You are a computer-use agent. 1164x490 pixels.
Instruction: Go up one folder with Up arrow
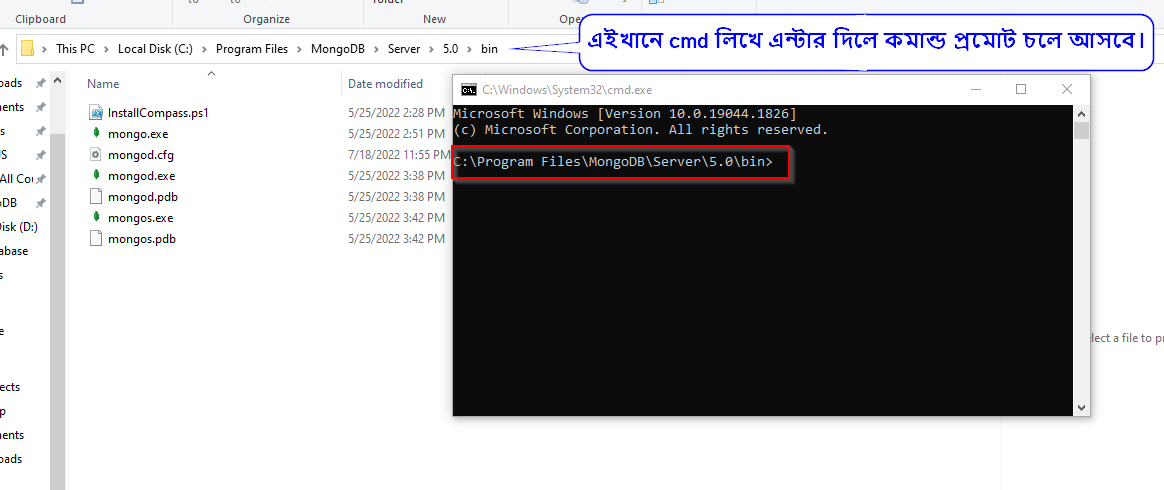click(x=4, y=48)
